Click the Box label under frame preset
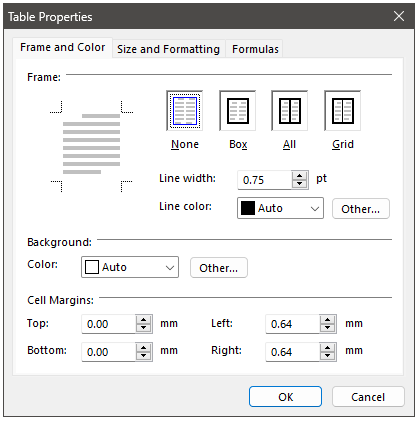 (238, 144)
